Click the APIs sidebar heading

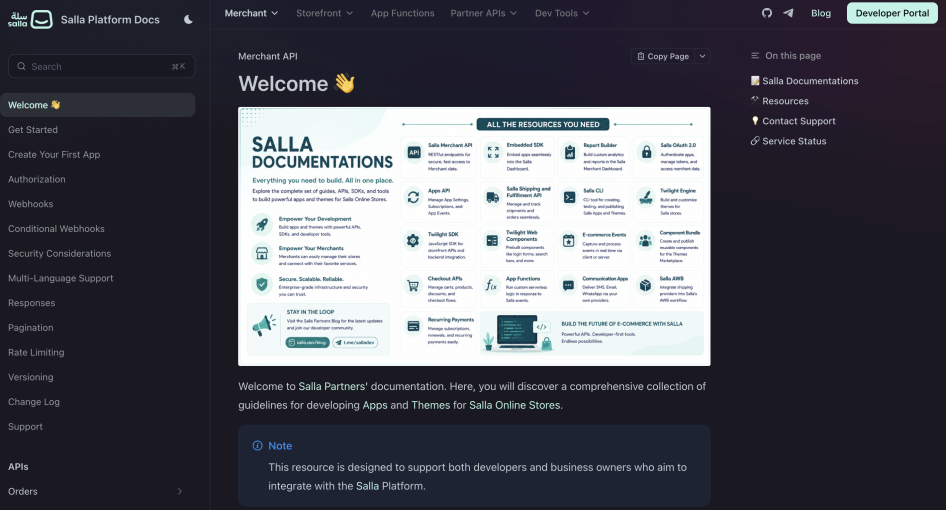click(x=18, y=467)
